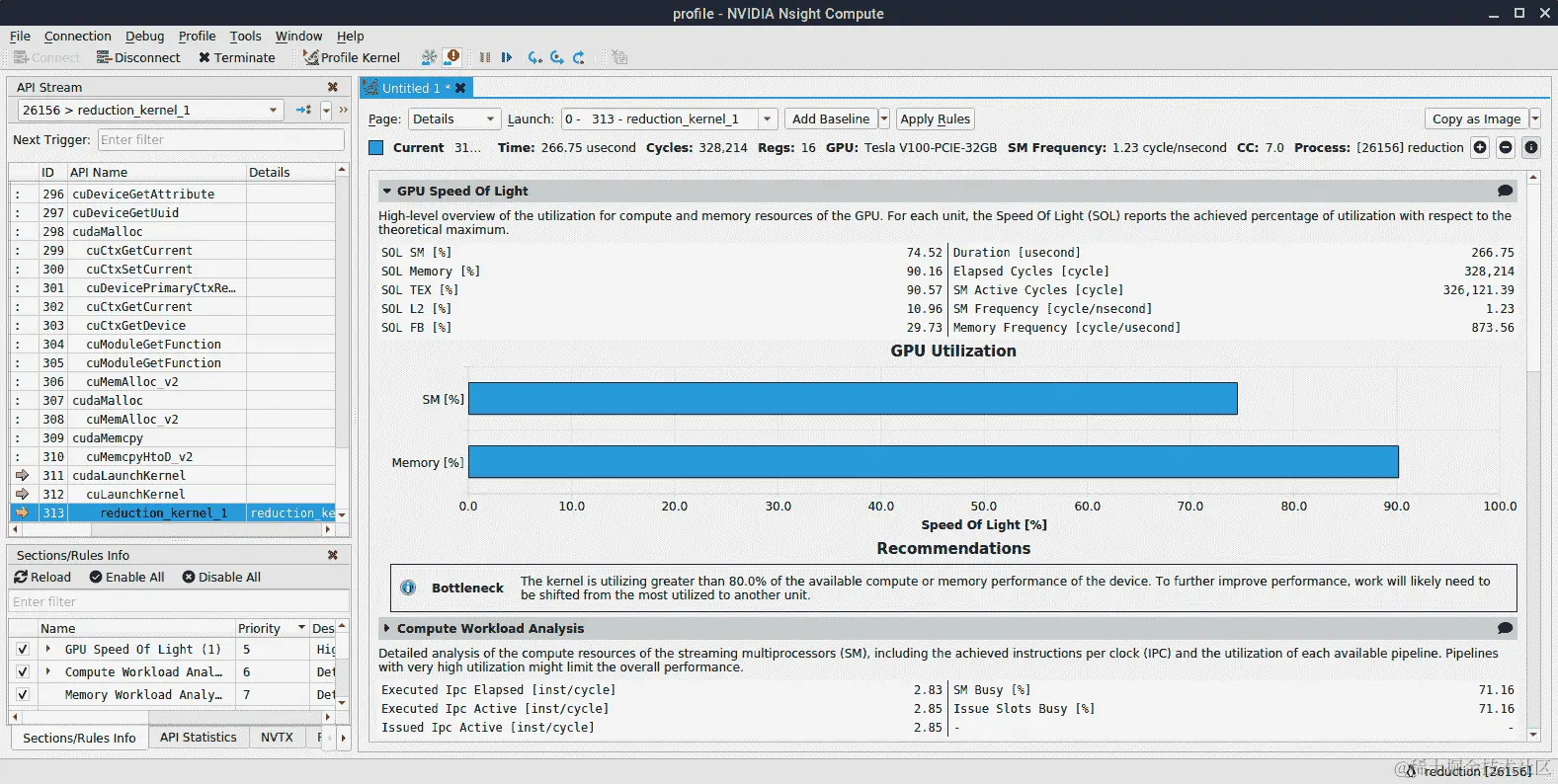
Task: Open the Add Baseline dropdown arrow
Action: click(x=884, y=118)
